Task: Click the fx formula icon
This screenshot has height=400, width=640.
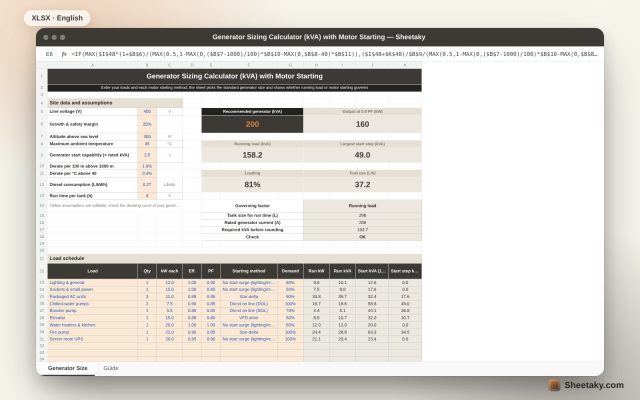Action: pos(64,54)
